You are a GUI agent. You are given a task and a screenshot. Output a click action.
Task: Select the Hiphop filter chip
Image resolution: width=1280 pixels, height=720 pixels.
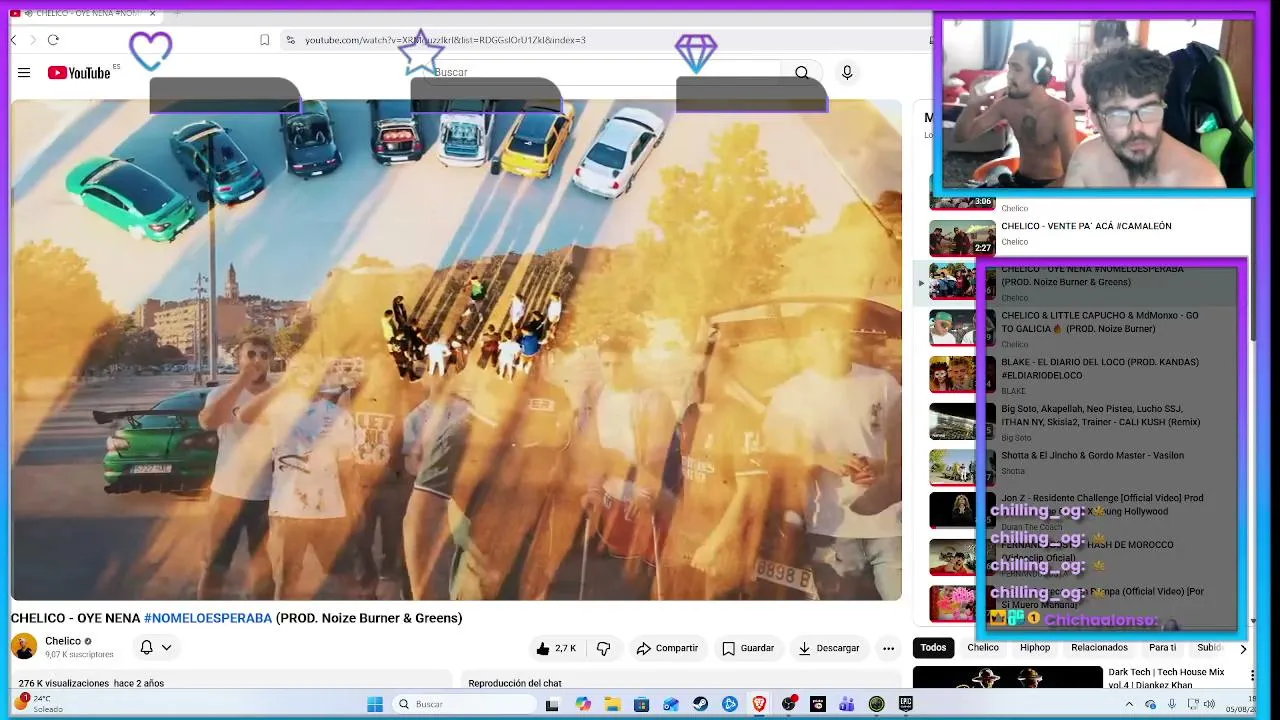(x=1035, y=648)
